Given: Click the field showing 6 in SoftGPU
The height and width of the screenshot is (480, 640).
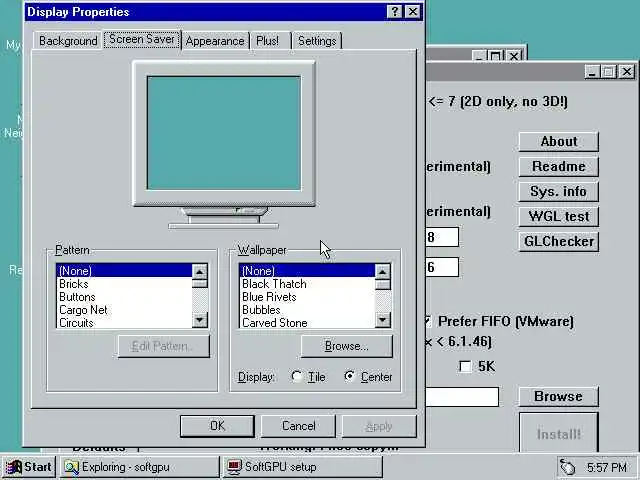Looking at the screenshot, I should [442, 267].
